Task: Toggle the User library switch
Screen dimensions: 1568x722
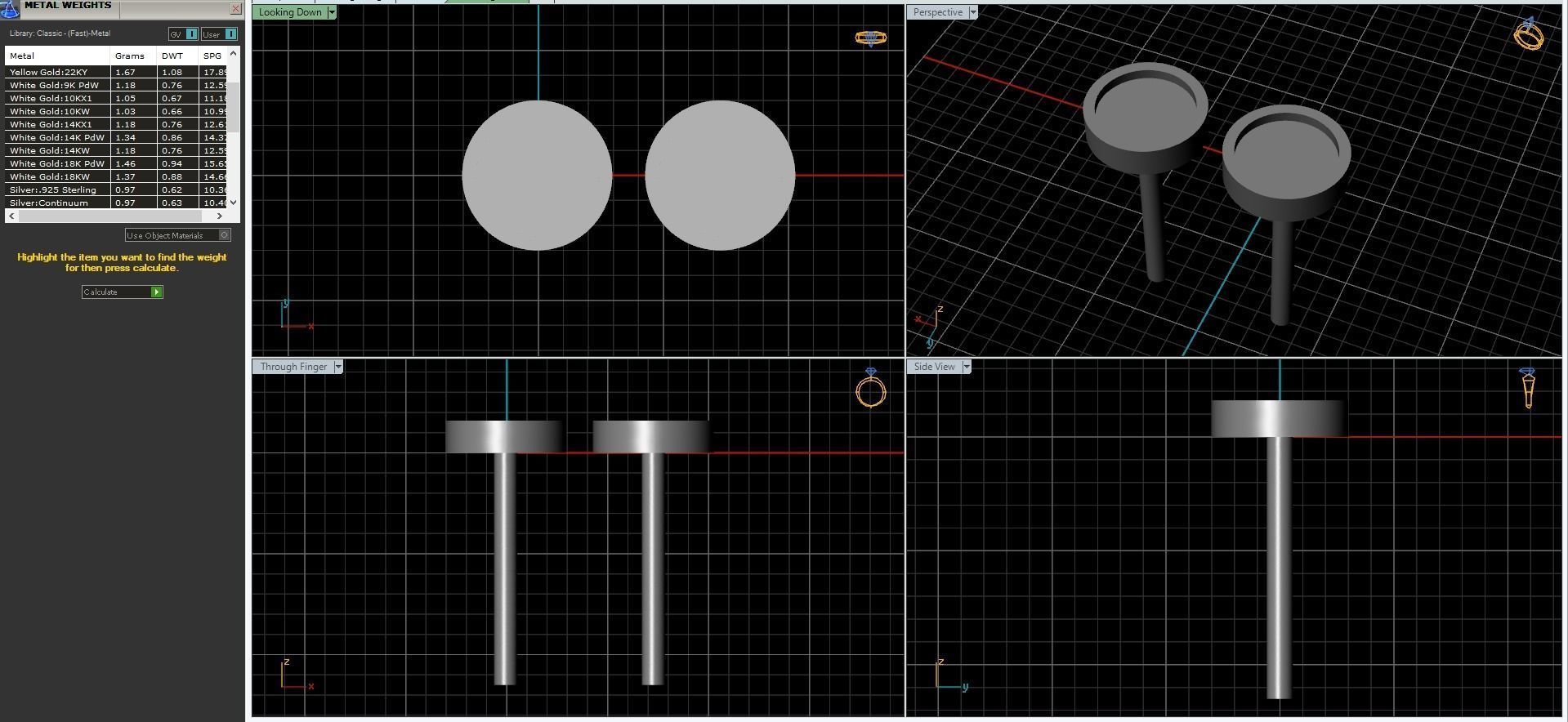Action: [x=219, y=33]
